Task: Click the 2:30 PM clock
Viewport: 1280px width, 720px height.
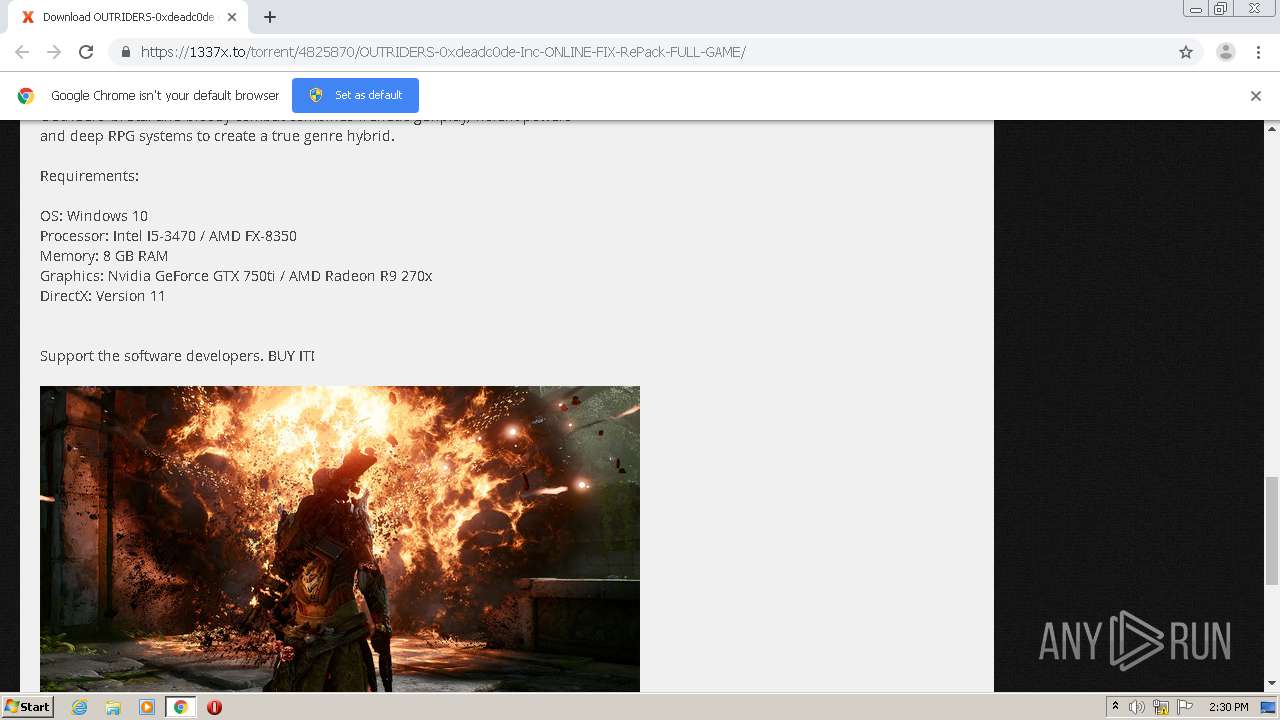Action: tap(1229, 707)
